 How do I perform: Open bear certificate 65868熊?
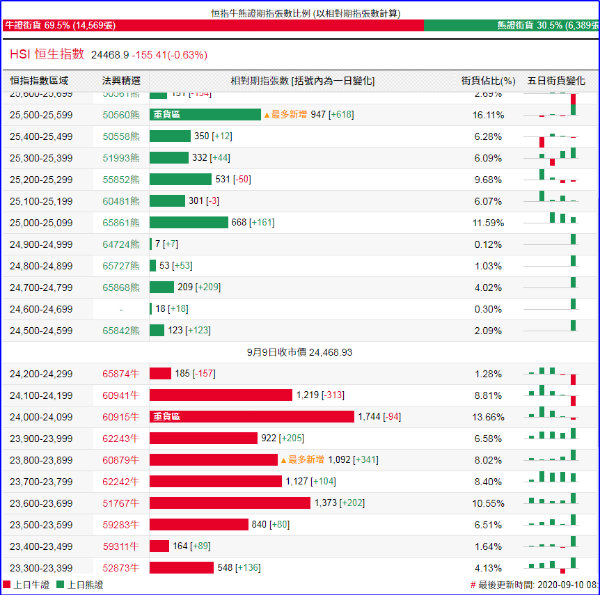tap(121, 287)
